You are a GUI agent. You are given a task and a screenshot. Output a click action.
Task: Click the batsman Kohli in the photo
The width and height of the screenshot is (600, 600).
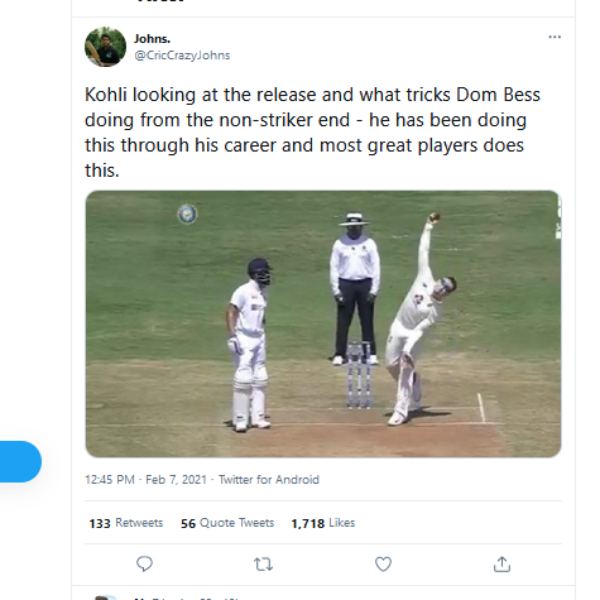pos(248,340)
